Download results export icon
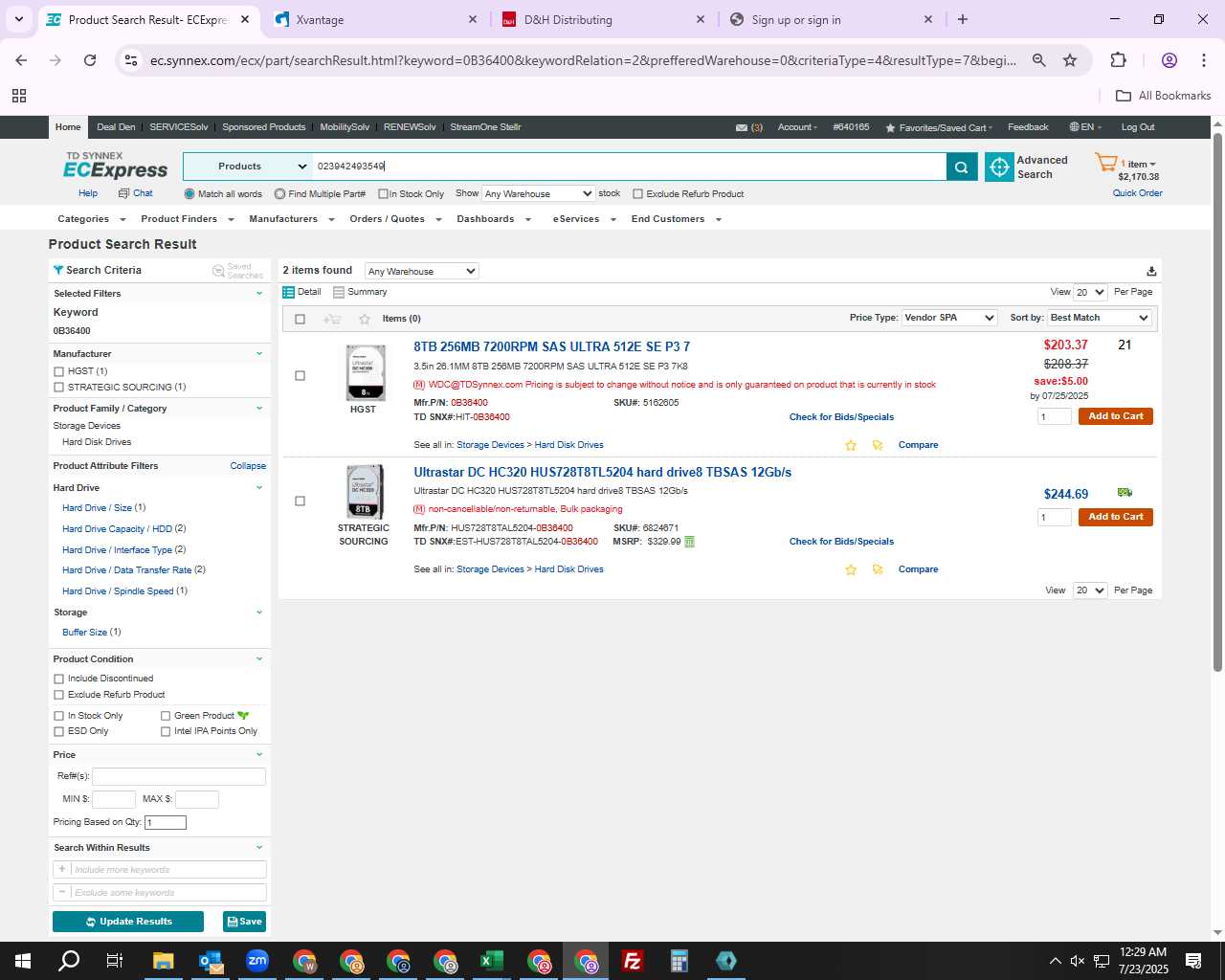 pos(1151,271)
